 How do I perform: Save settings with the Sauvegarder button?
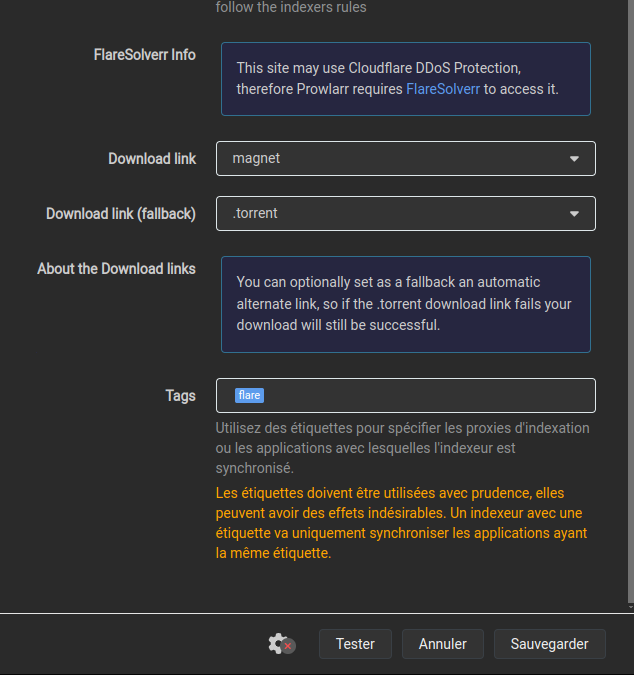click(549, 644)
